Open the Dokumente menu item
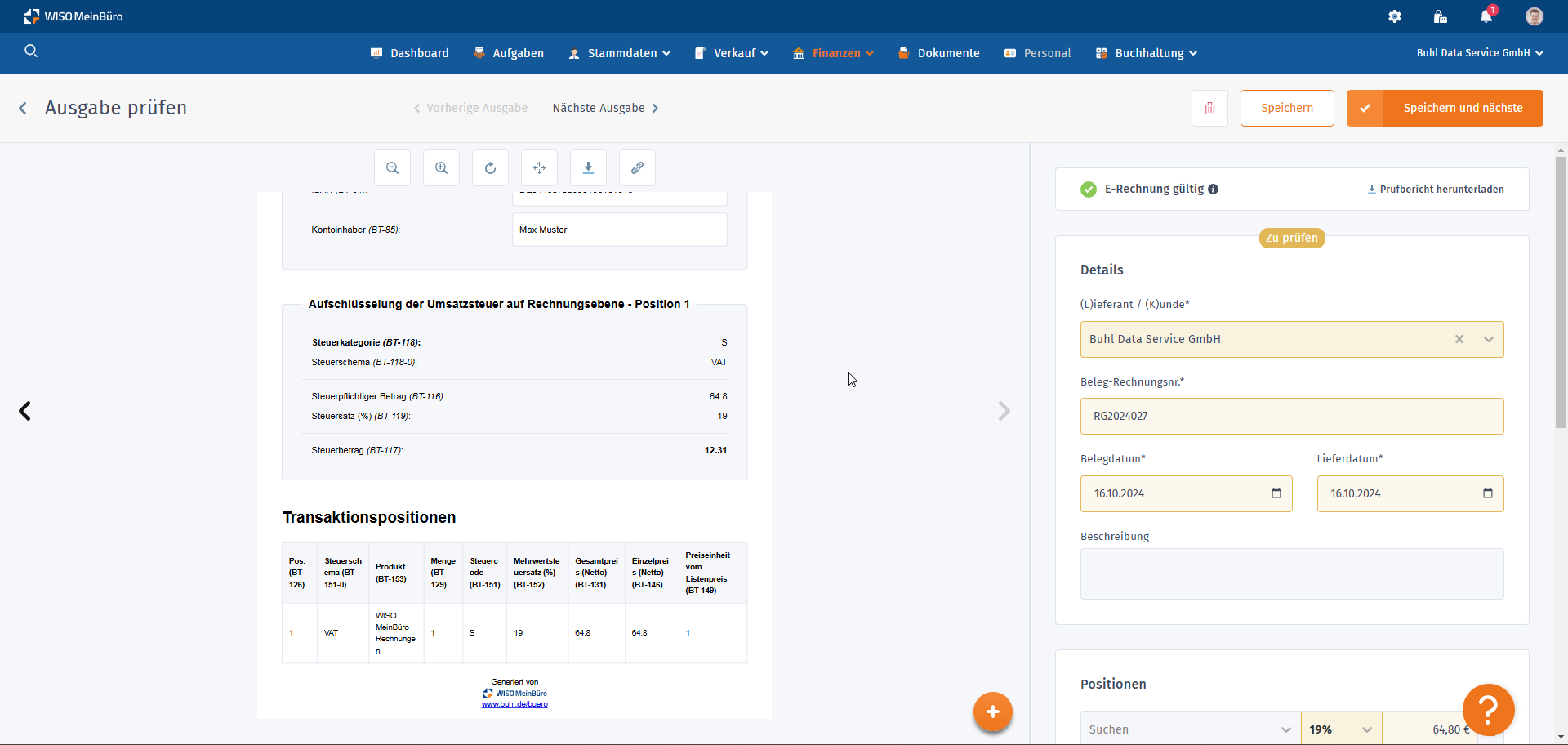1568x745 pixels. pyautogui.click(x=939, y=53)
